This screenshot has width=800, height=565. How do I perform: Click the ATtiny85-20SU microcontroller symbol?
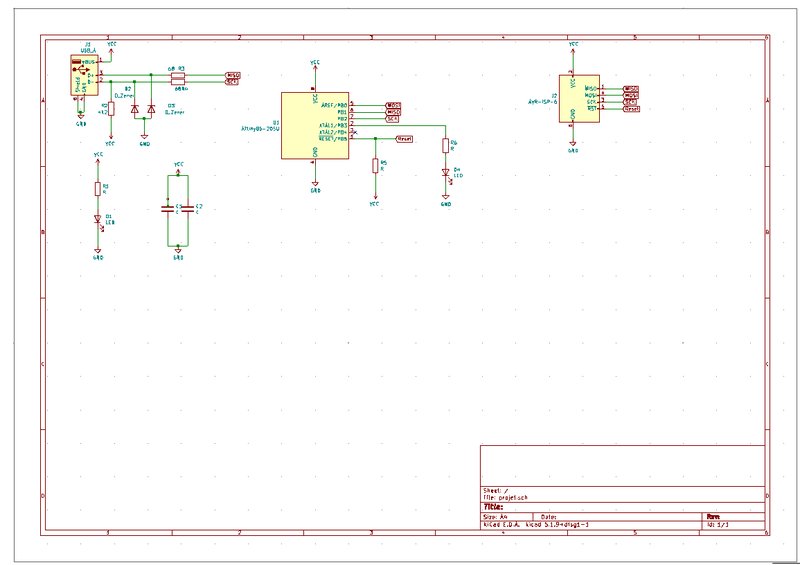click(x=314, y=125)
